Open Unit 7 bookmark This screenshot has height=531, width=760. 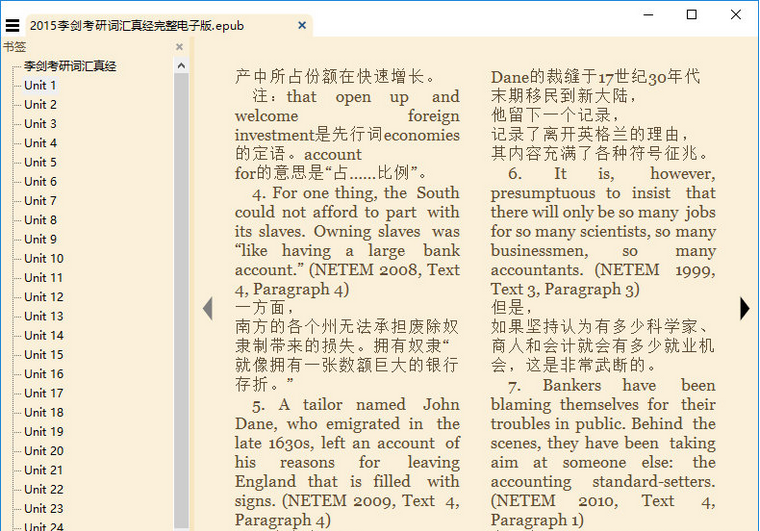pyautogui.click(x=40, y=201)
